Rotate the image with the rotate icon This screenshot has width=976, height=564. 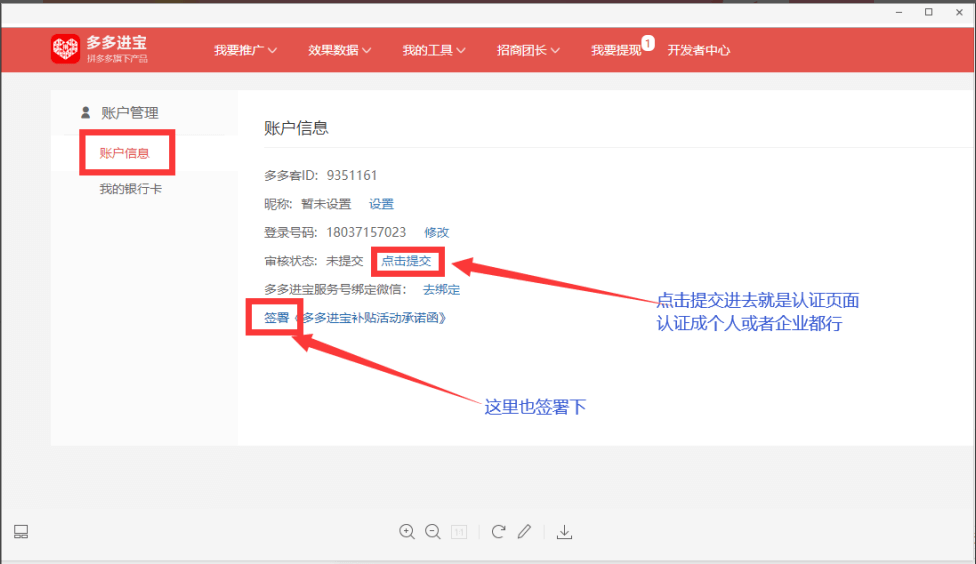pyautogui.click(x=498, y=532)
